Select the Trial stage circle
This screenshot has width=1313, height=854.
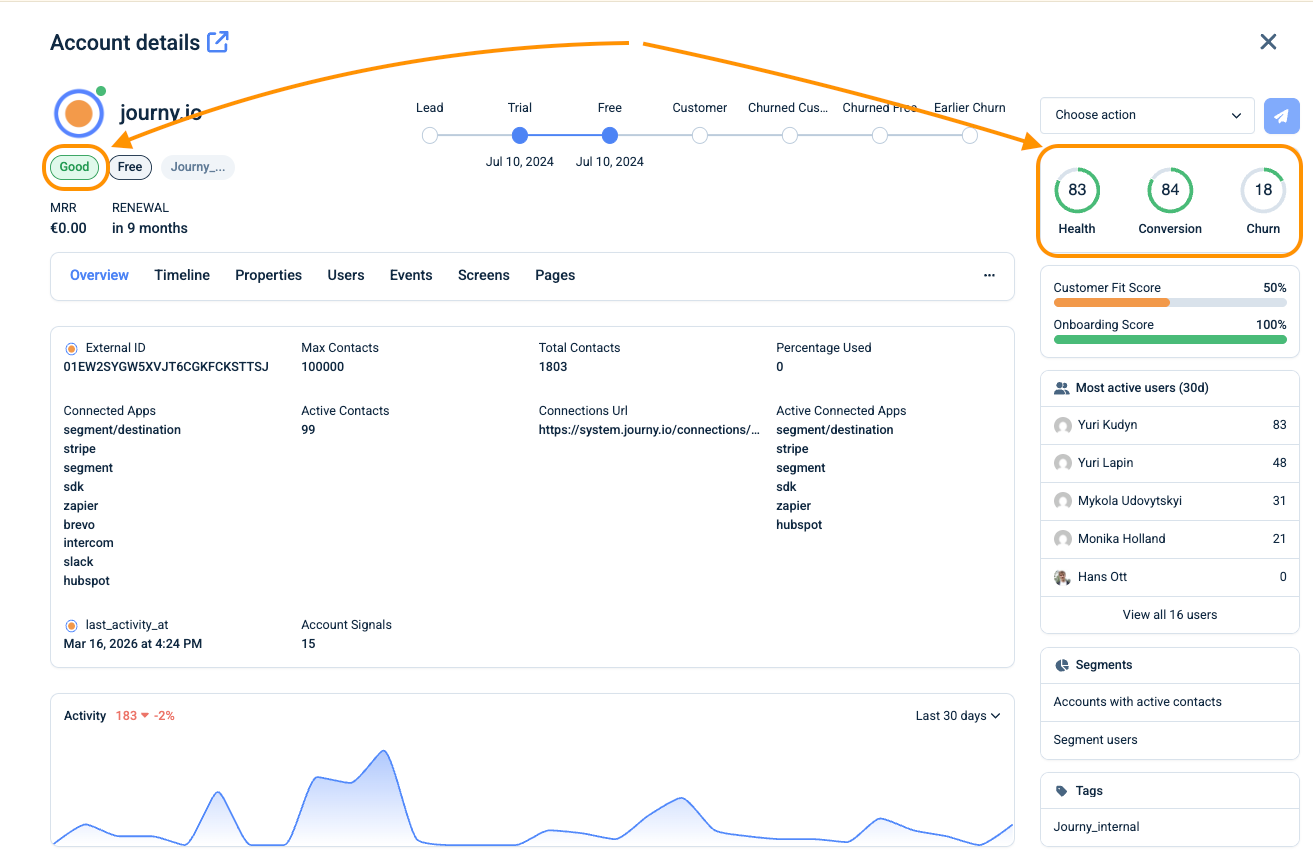[x=520, y=135]
